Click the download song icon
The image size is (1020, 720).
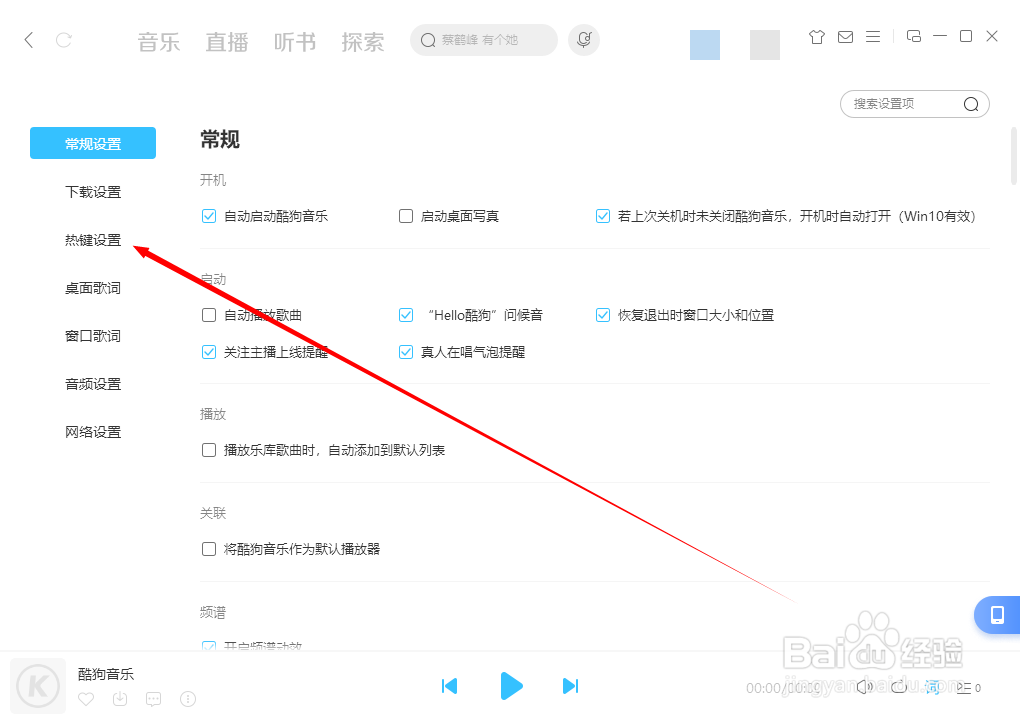point(120,699)
